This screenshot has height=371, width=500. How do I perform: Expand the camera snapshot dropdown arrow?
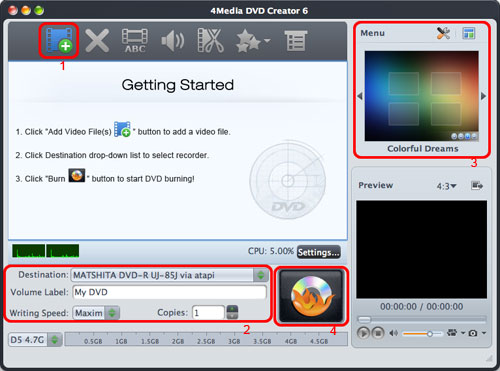click(x=484, y=333)
